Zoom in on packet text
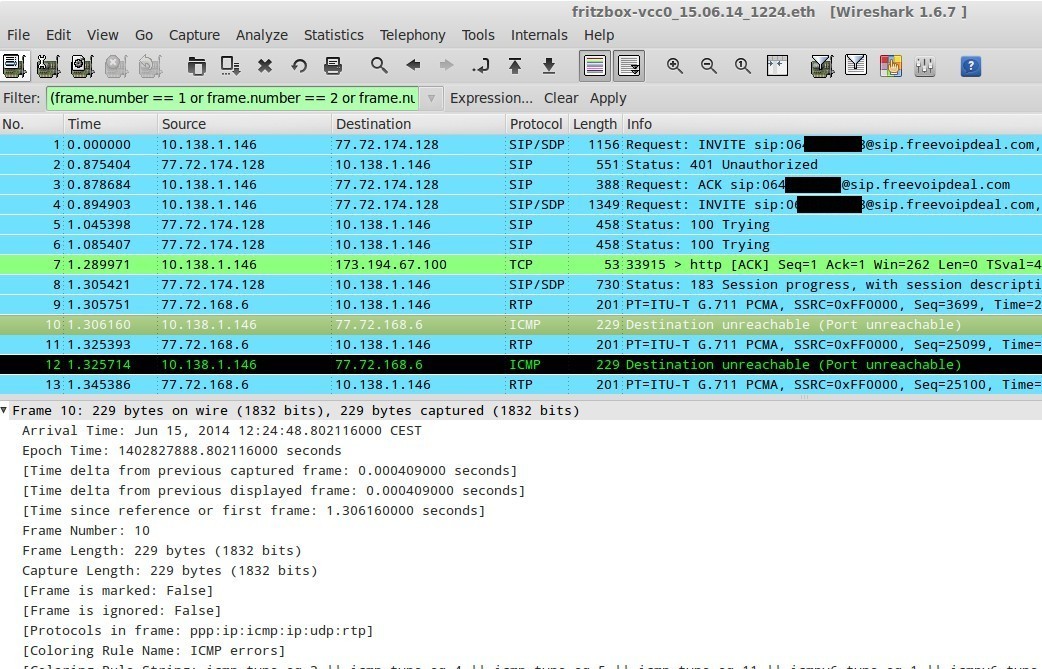 tap(675, 66)
